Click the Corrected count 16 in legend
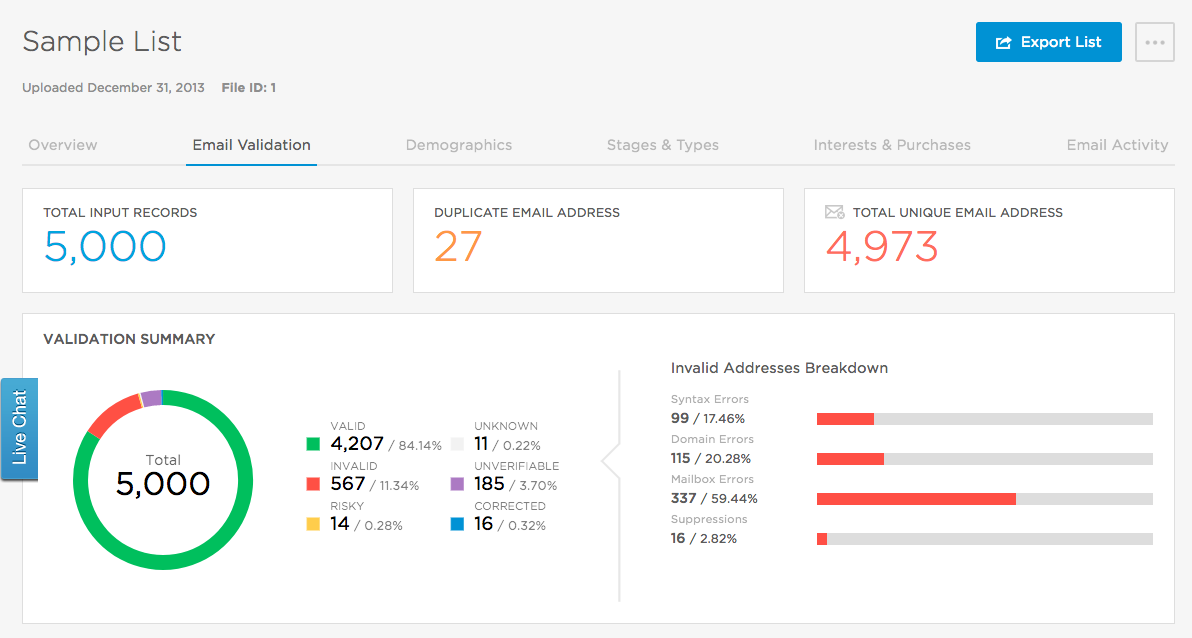Viewport: 1192px width, 638px height. (483, 524)
